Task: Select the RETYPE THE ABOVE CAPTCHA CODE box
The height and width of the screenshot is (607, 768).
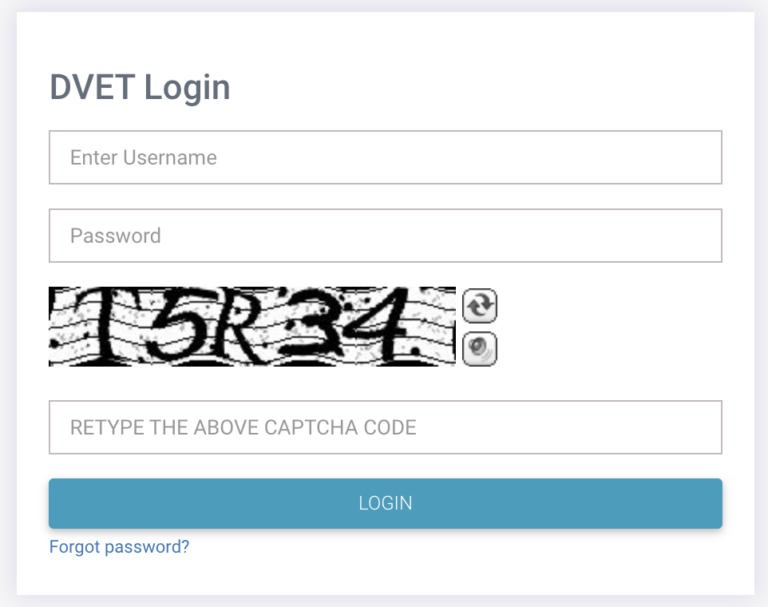Action: 385,427
